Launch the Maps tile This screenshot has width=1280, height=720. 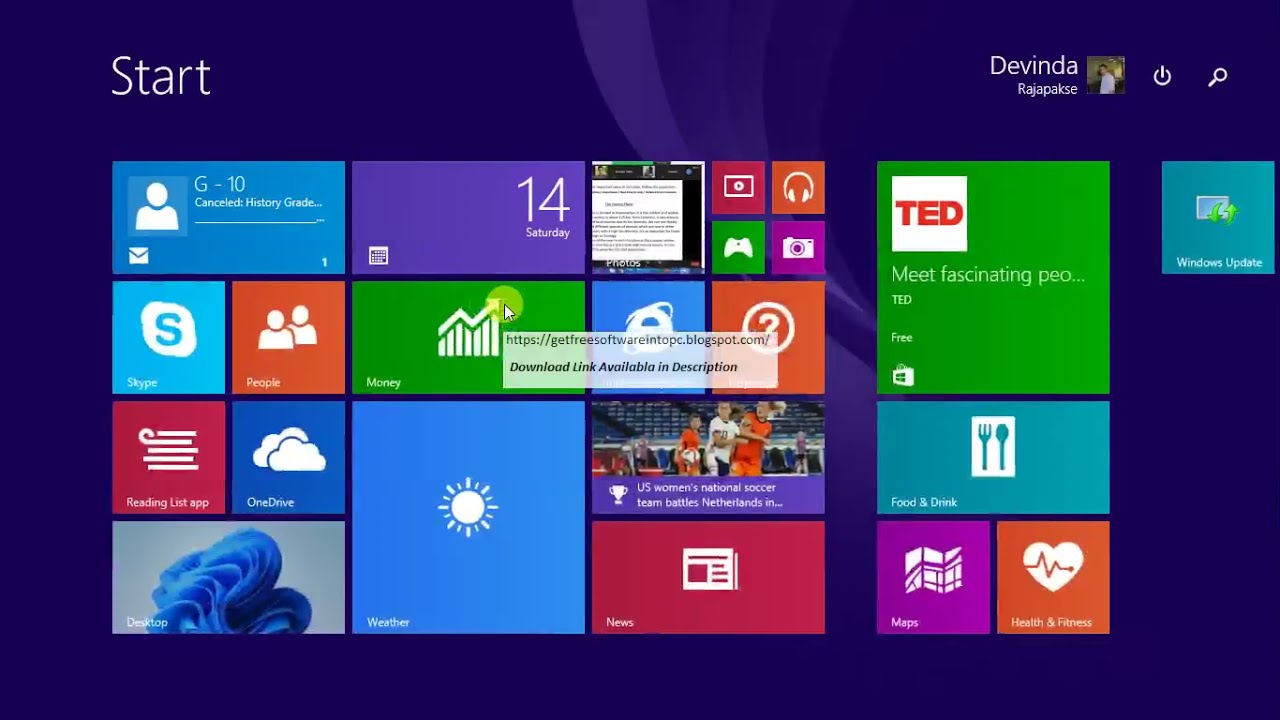click(x=933, y=577)
